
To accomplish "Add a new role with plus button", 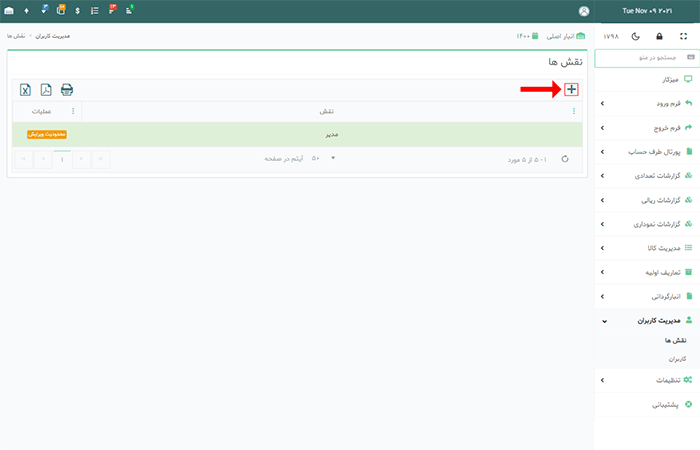I will 571,89.
